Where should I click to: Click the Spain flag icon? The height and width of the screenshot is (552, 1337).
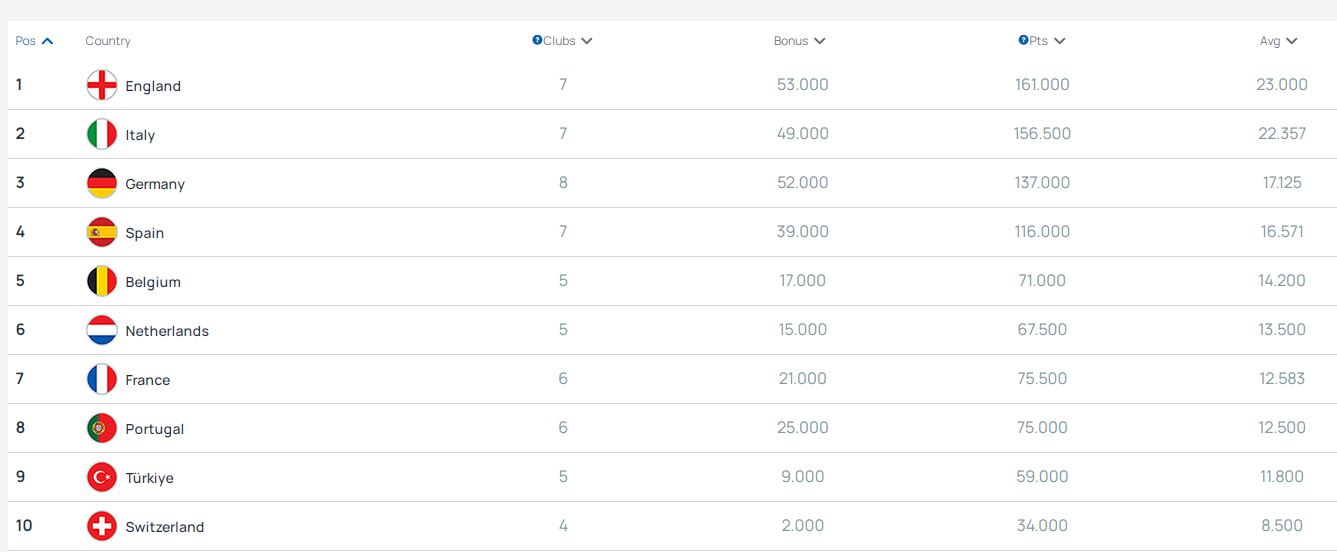(x=102, y=232)
